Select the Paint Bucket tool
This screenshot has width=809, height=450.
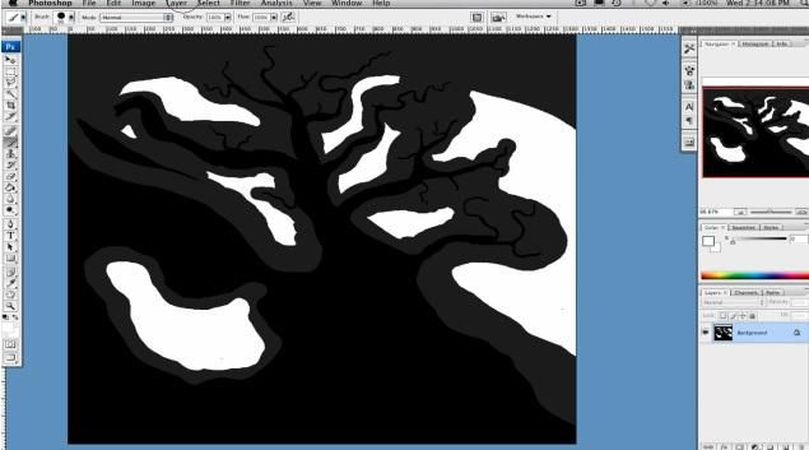click(11, 186)
